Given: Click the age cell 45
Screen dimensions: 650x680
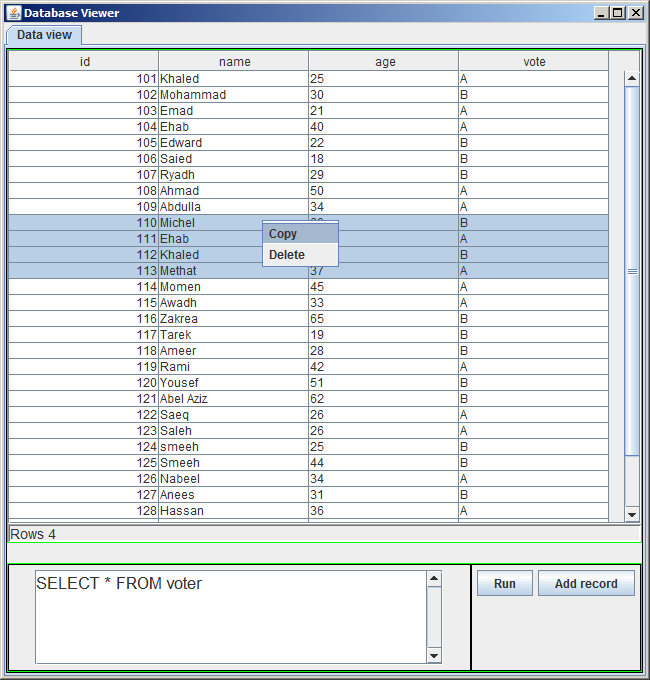Looking at the screenshot, I should [384, 287].
